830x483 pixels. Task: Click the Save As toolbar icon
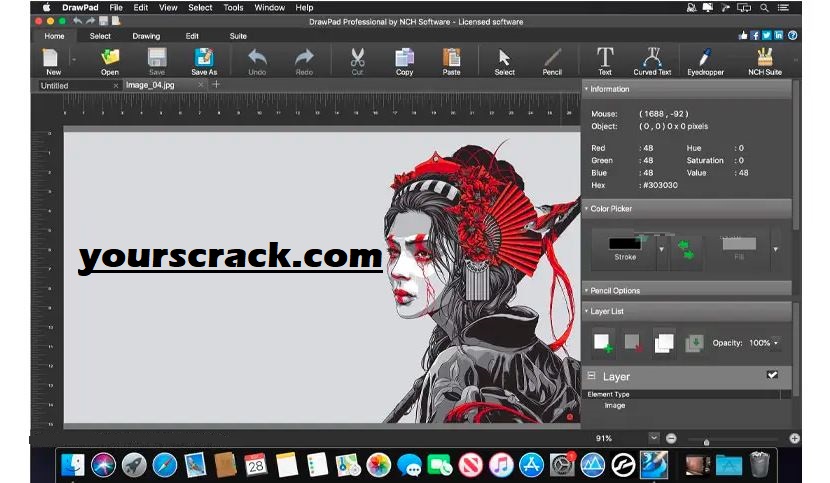(x=204, y=61)
